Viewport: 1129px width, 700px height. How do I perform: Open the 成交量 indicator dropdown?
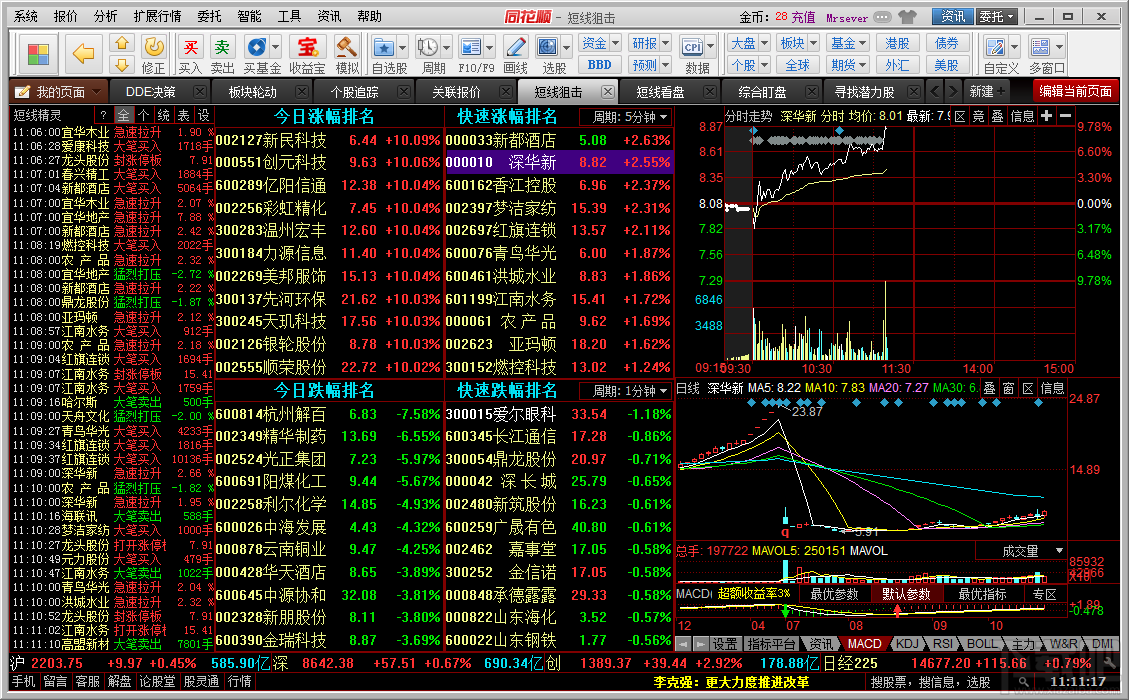(x=1020, y=551)
